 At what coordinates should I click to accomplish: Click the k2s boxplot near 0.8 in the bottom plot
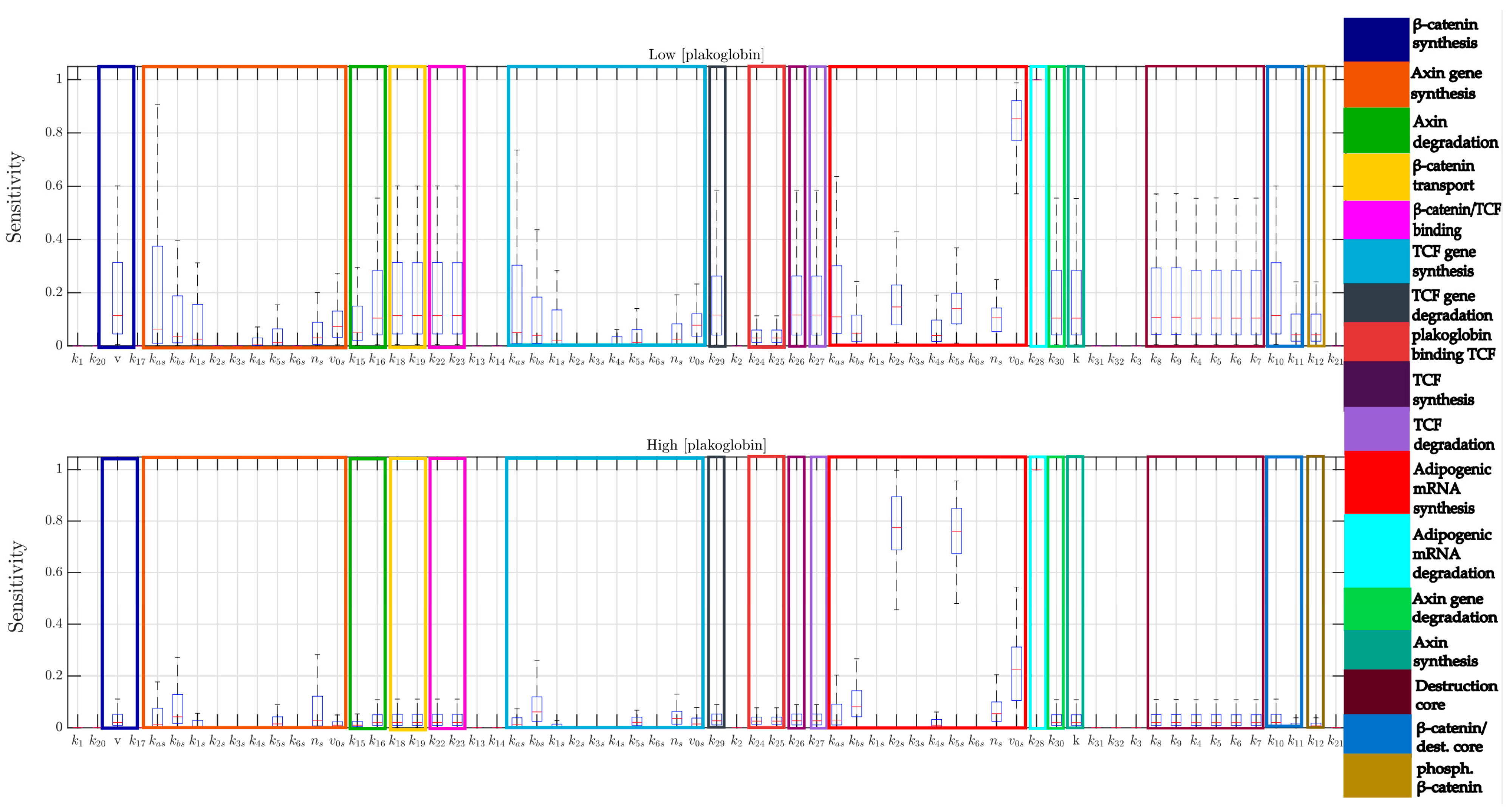896,523
